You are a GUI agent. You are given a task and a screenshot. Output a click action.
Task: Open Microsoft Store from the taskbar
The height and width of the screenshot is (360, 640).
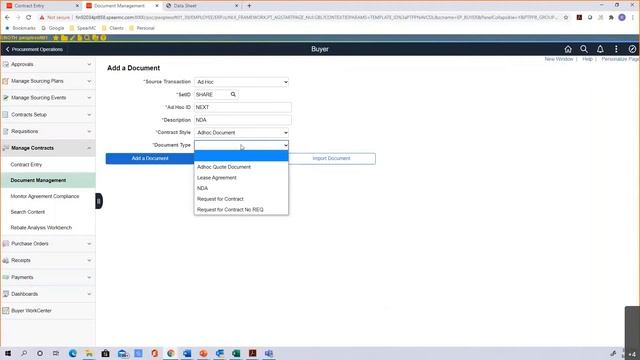tap(105, 353)
